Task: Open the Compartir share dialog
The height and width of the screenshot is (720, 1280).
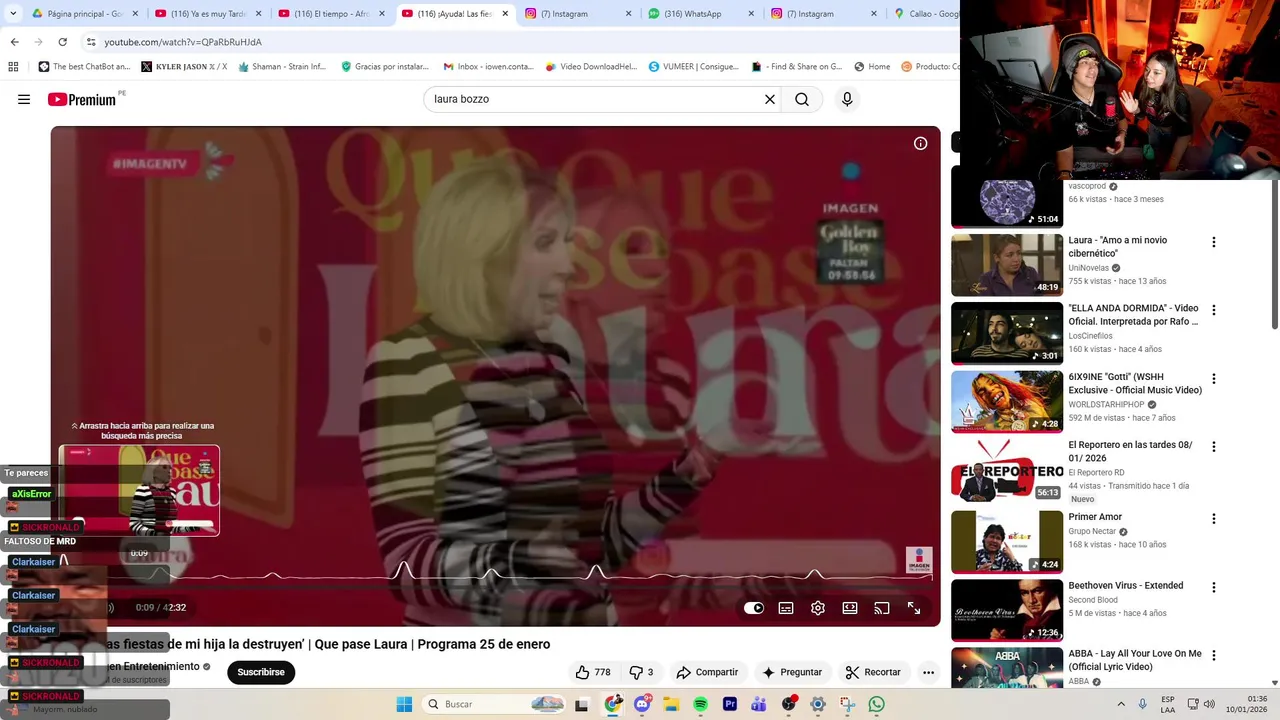Action: (707, 672)
